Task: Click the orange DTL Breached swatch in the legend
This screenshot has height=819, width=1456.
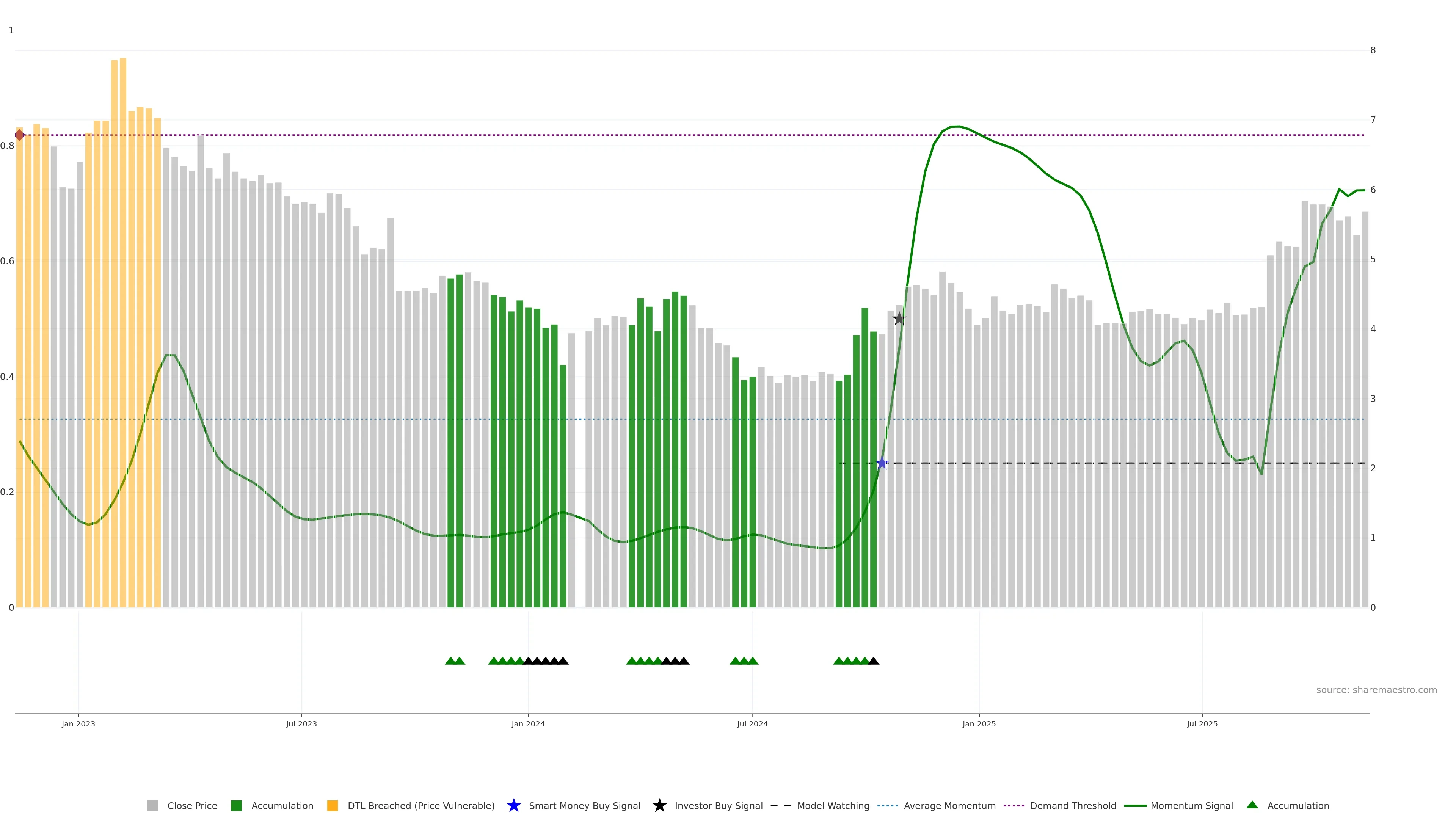Action: coord(333,806)
